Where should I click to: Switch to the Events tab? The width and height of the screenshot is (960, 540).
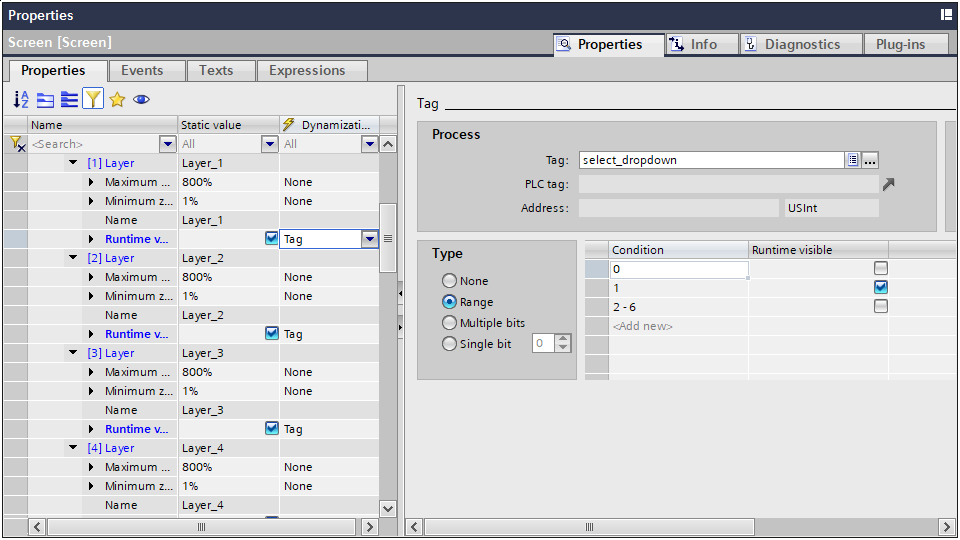(x=142, y=70)
